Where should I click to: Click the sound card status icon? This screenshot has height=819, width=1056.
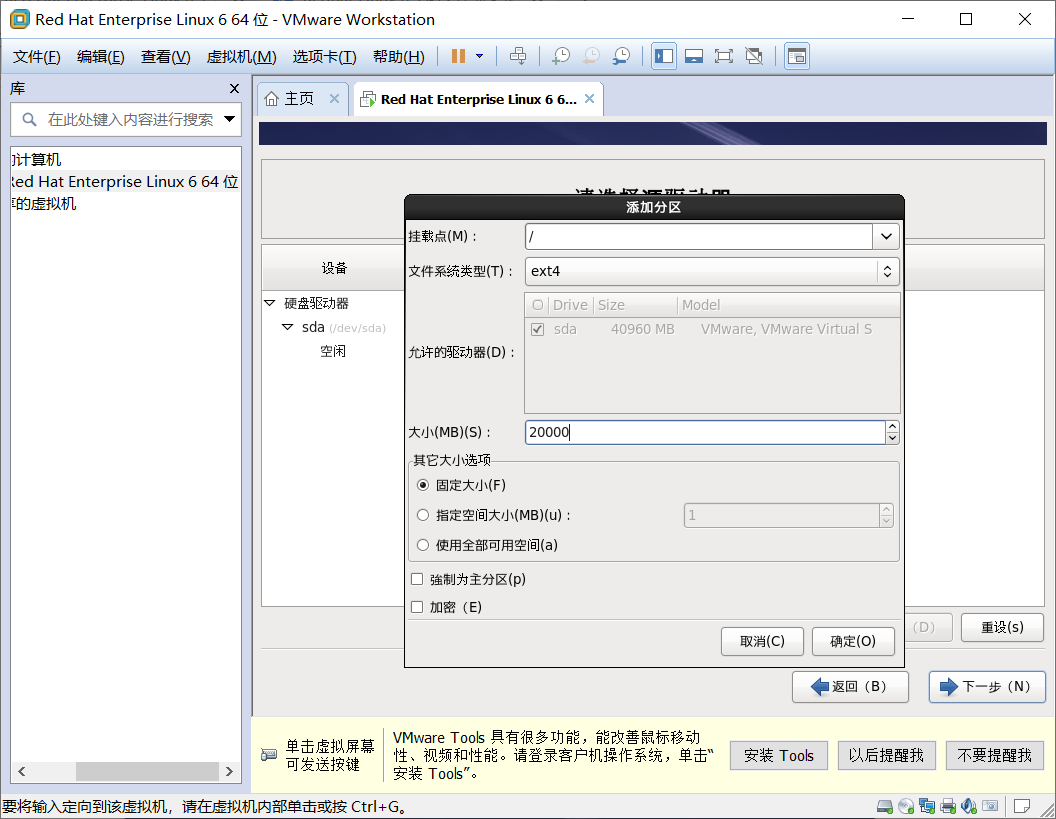[969, 806]
